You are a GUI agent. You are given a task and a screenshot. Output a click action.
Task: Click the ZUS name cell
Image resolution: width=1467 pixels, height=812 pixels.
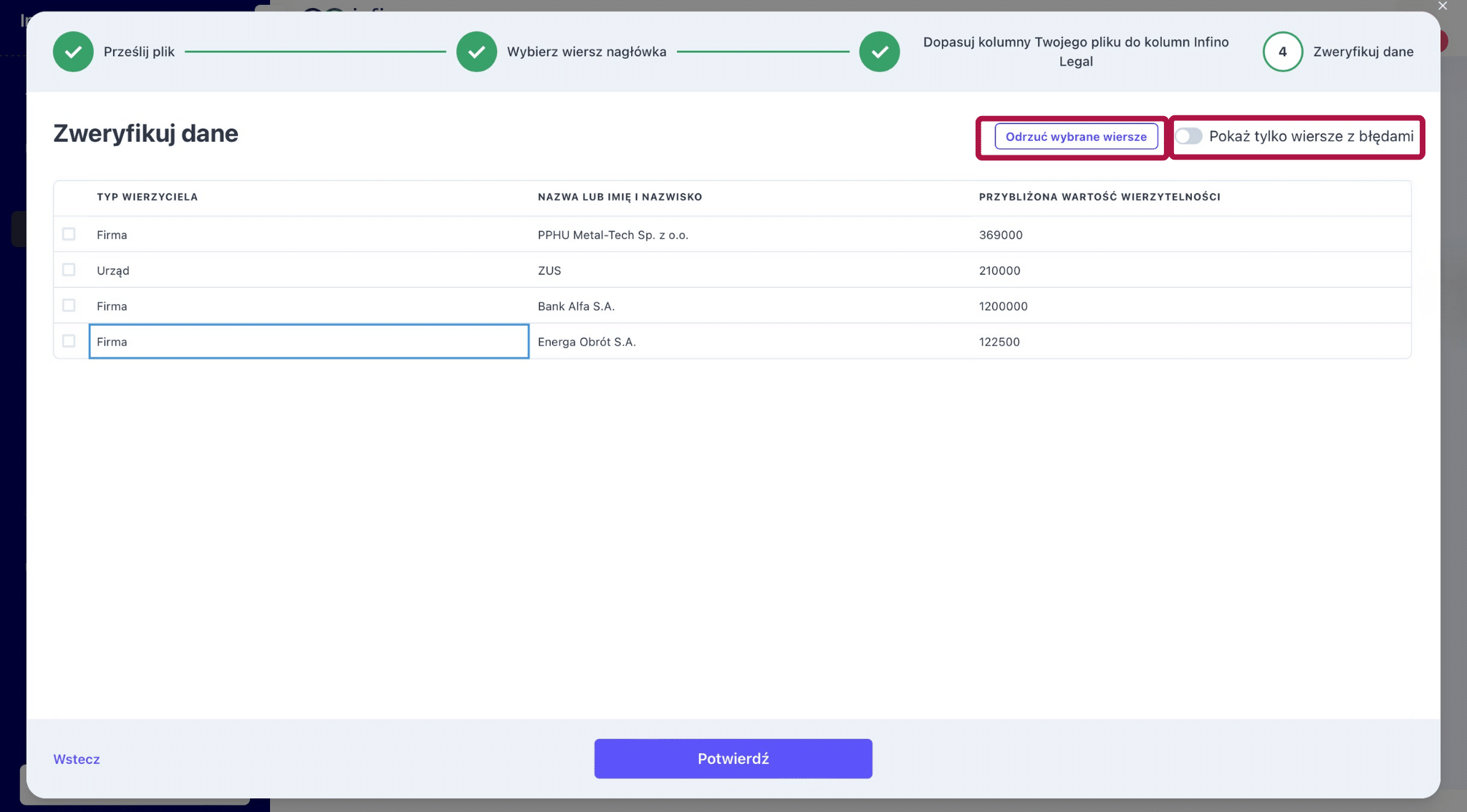(750, 270)
